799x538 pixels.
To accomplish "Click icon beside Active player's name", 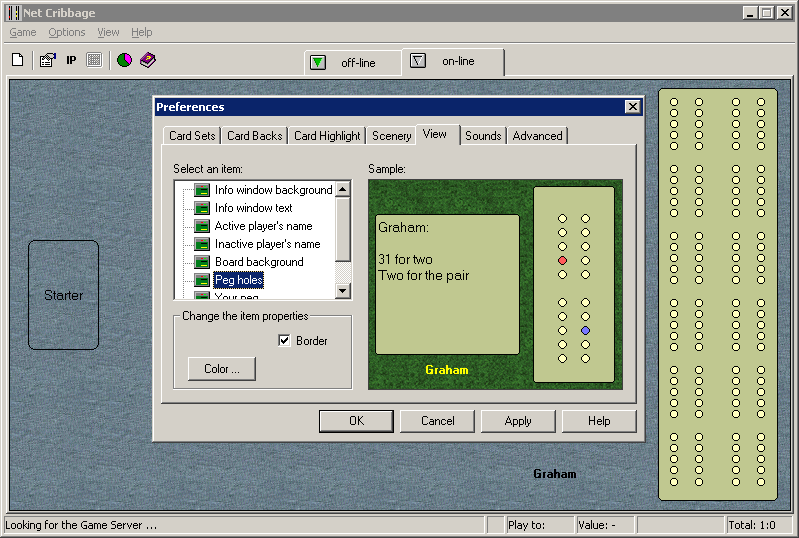I will (202, 226).
